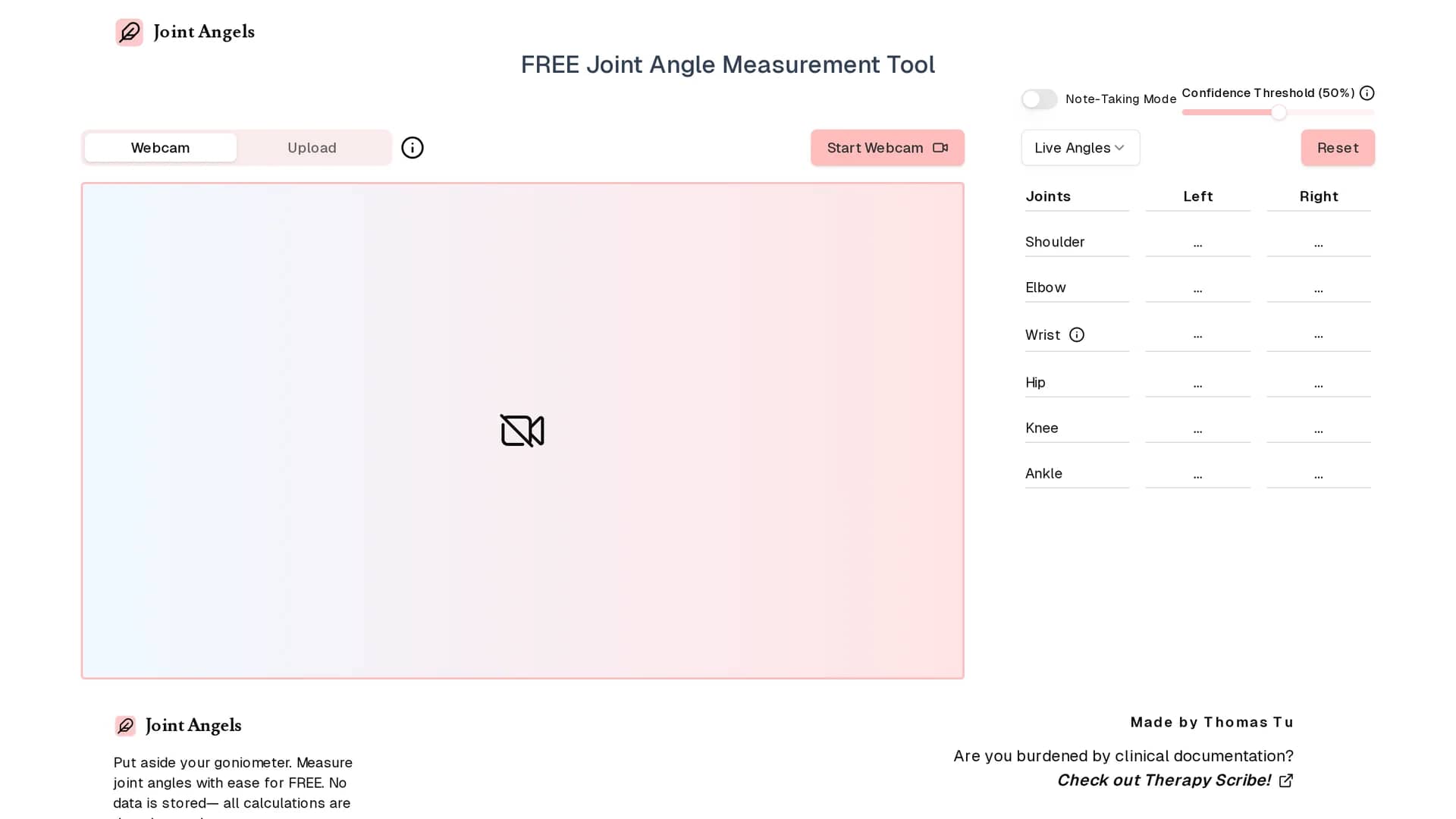The image size is (1456, 819).
Task: Click the camera-off icon in video area
Action: click(522, 431)
